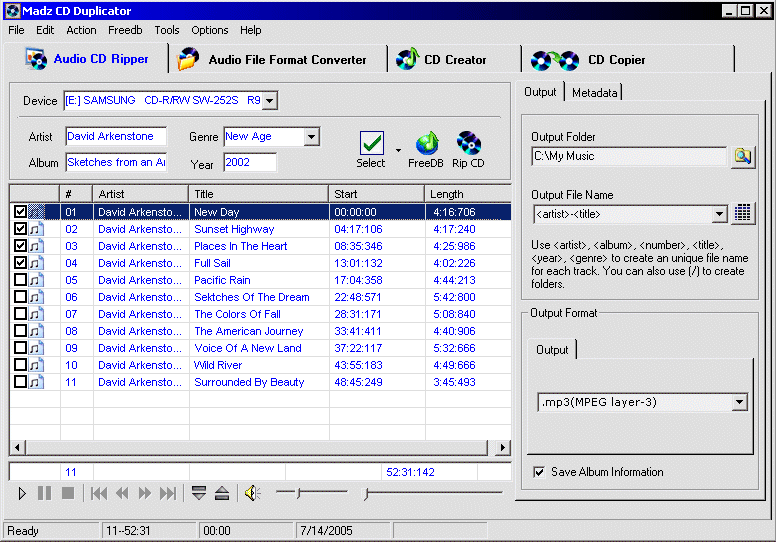Open the Device drive dropdown
The width and height of the screenshot is (776, 542).
pos(269,100)
